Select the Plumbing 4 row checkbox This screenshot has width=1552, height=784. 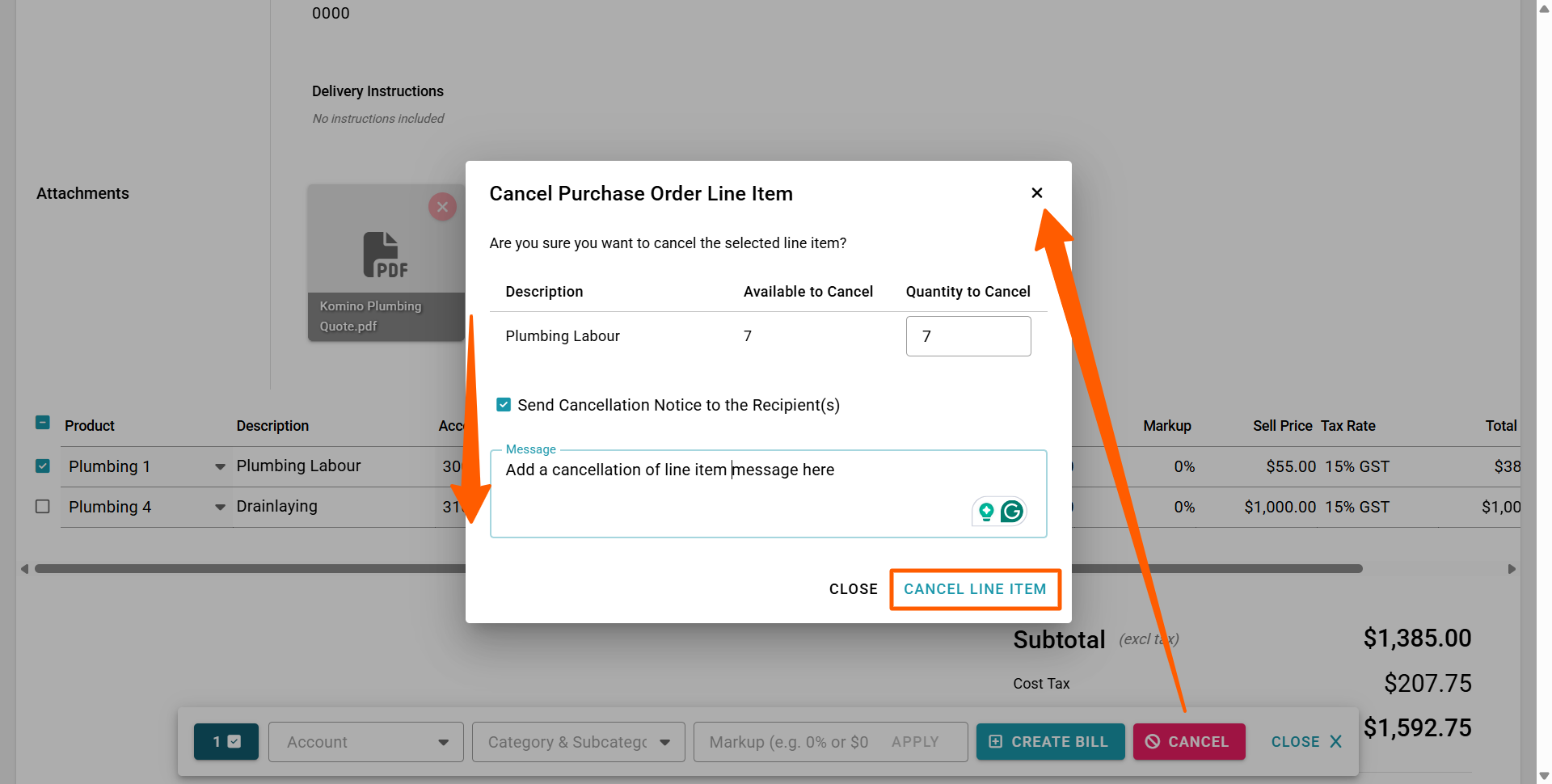(43, 507)
